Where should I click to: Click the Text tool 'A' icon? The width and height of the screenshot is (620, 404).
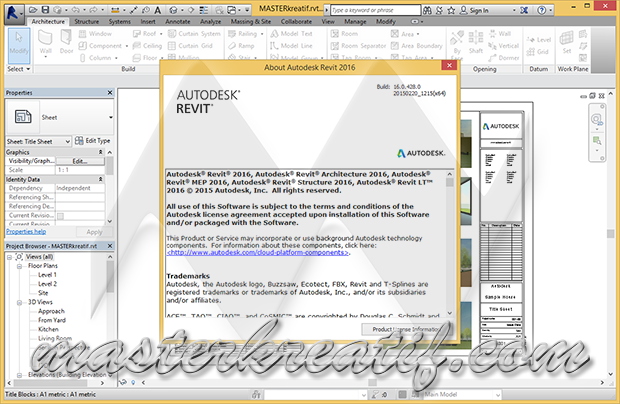pyautogui.click(x=157, y=10)
